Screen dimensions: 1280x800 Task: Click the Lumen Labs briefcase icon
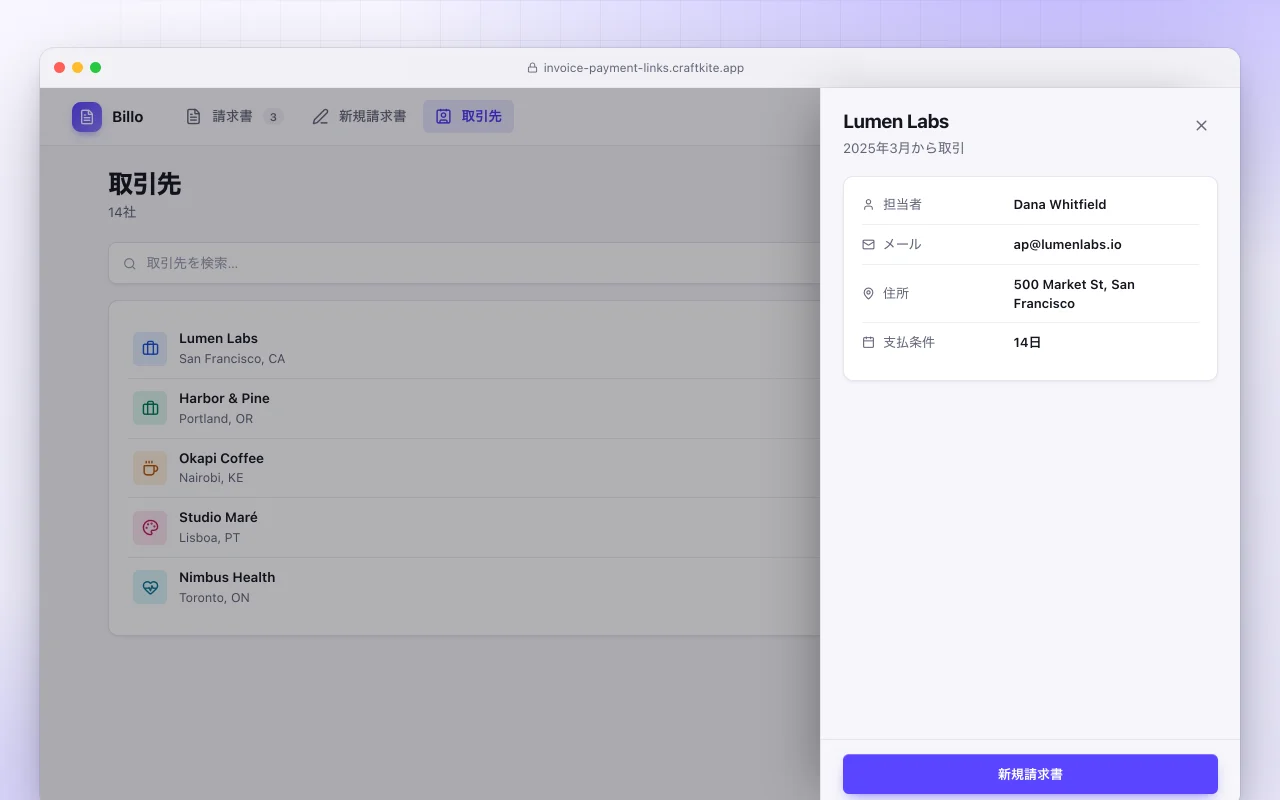pyautogui.click(x=150, y=349)
